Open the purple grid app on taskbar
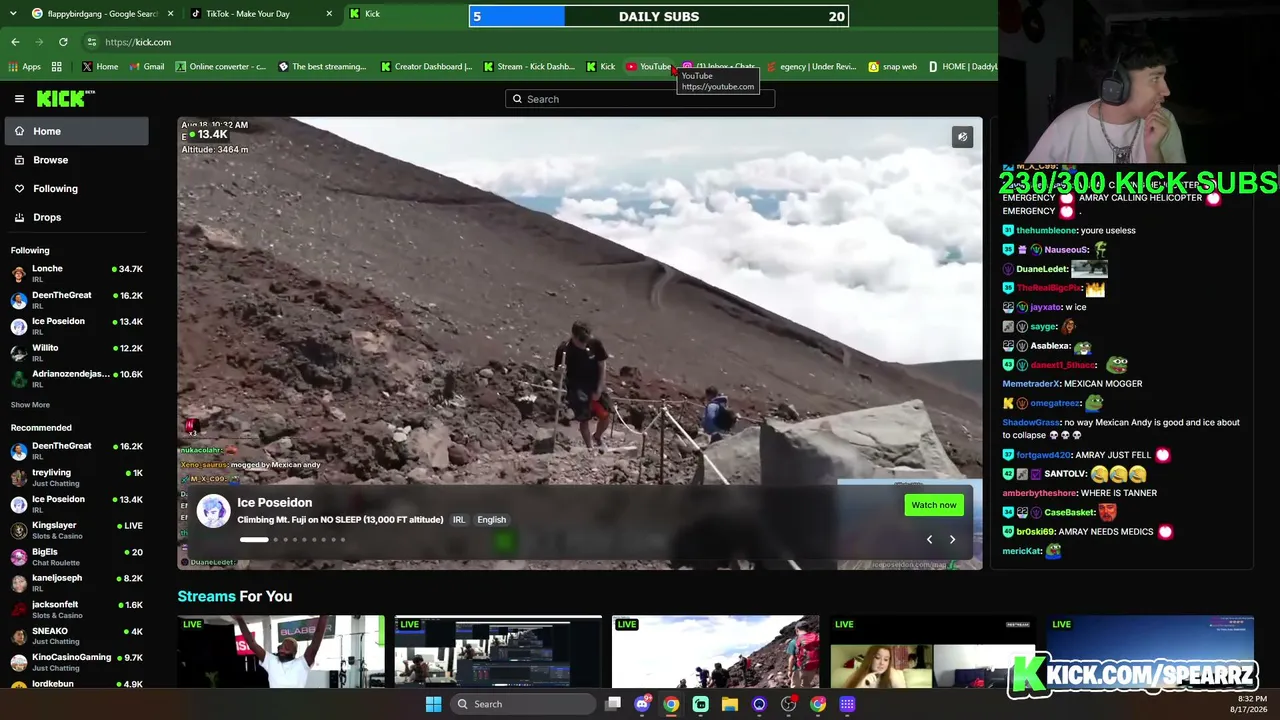1280x720 pixels. point(847,704)
